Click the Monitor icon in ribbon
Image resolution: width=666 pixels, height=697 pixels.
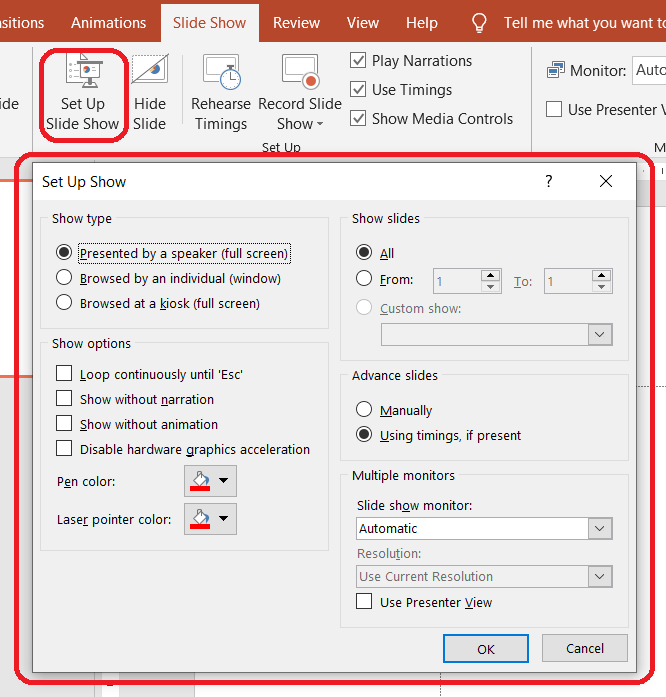(x=555, y=71)
